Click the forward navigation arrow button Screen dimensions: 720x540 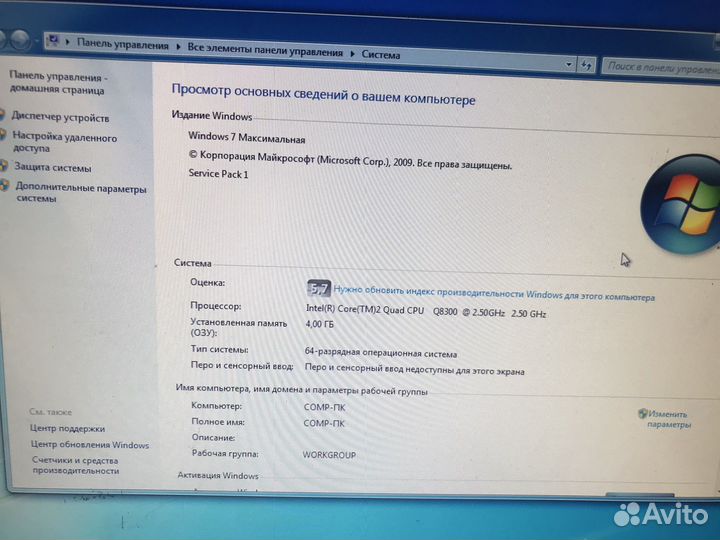(20, 40)
